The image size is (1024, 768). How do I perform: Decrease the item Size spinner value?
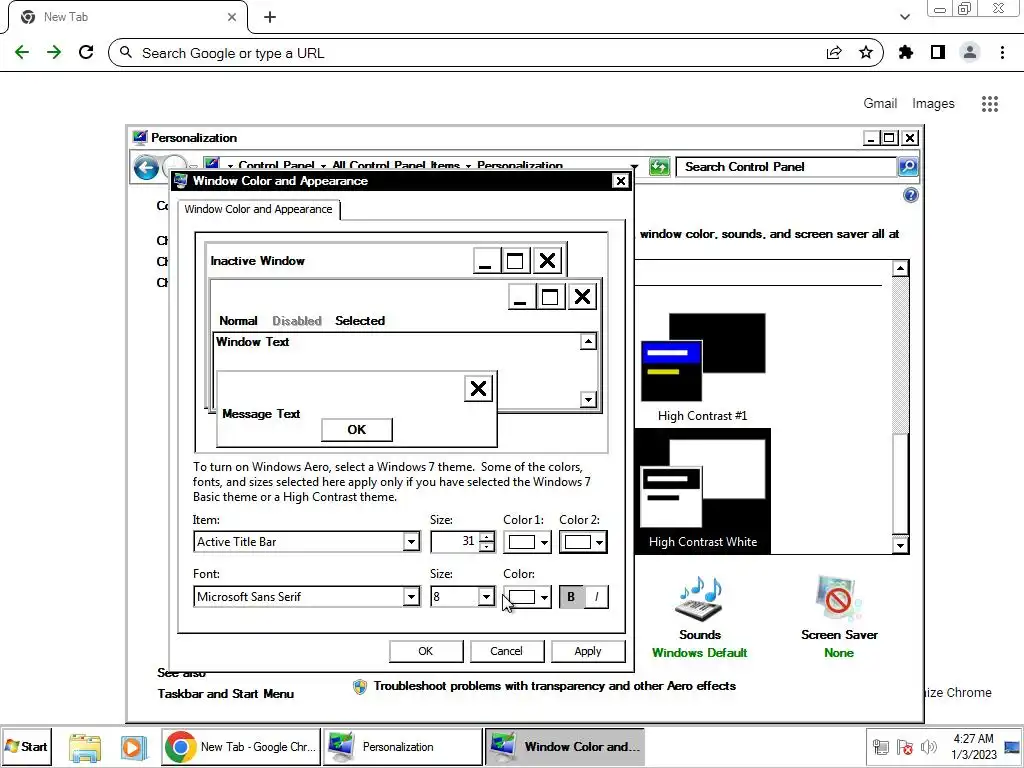[x=487, y=547]
